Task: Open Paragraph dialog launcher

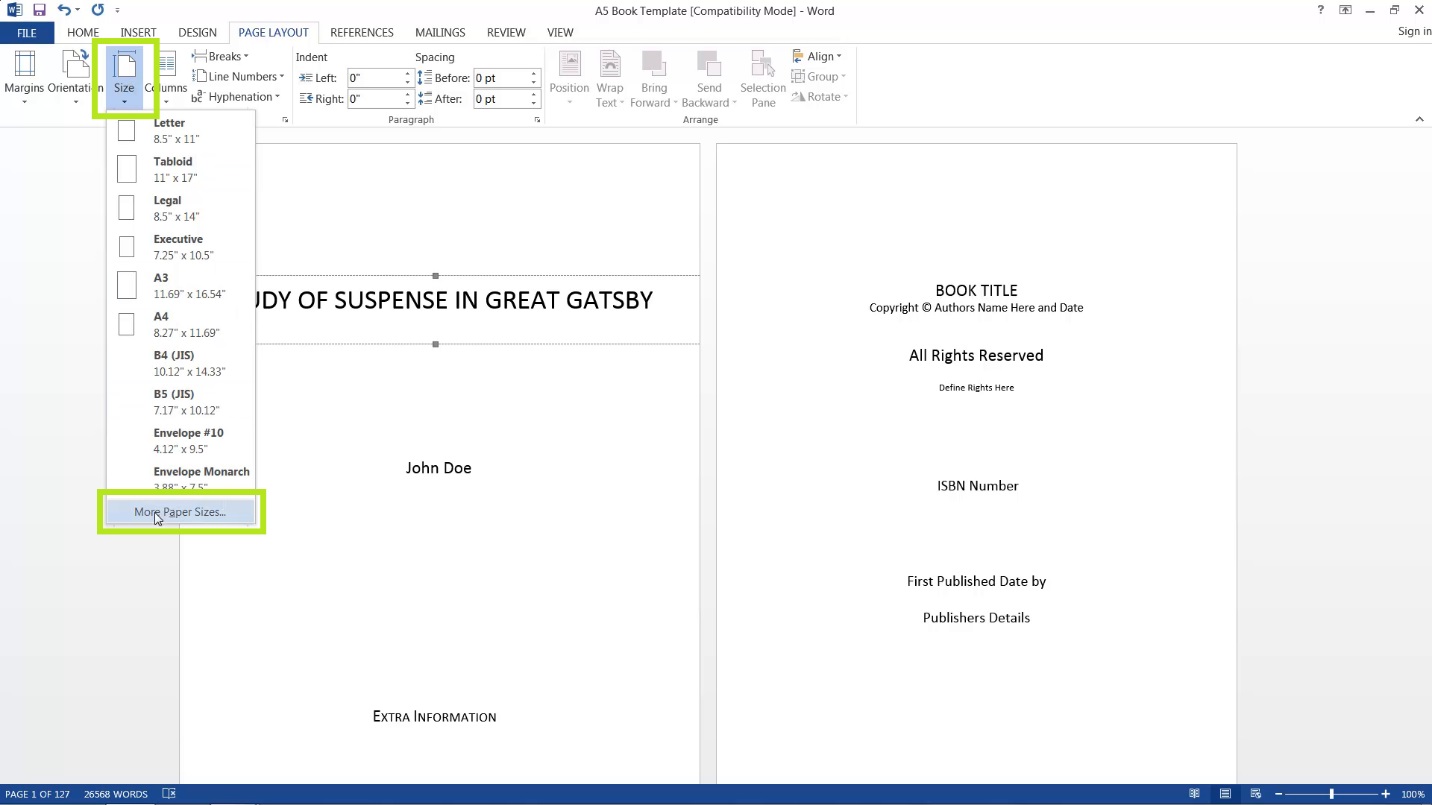Action: tap(537, 120)
